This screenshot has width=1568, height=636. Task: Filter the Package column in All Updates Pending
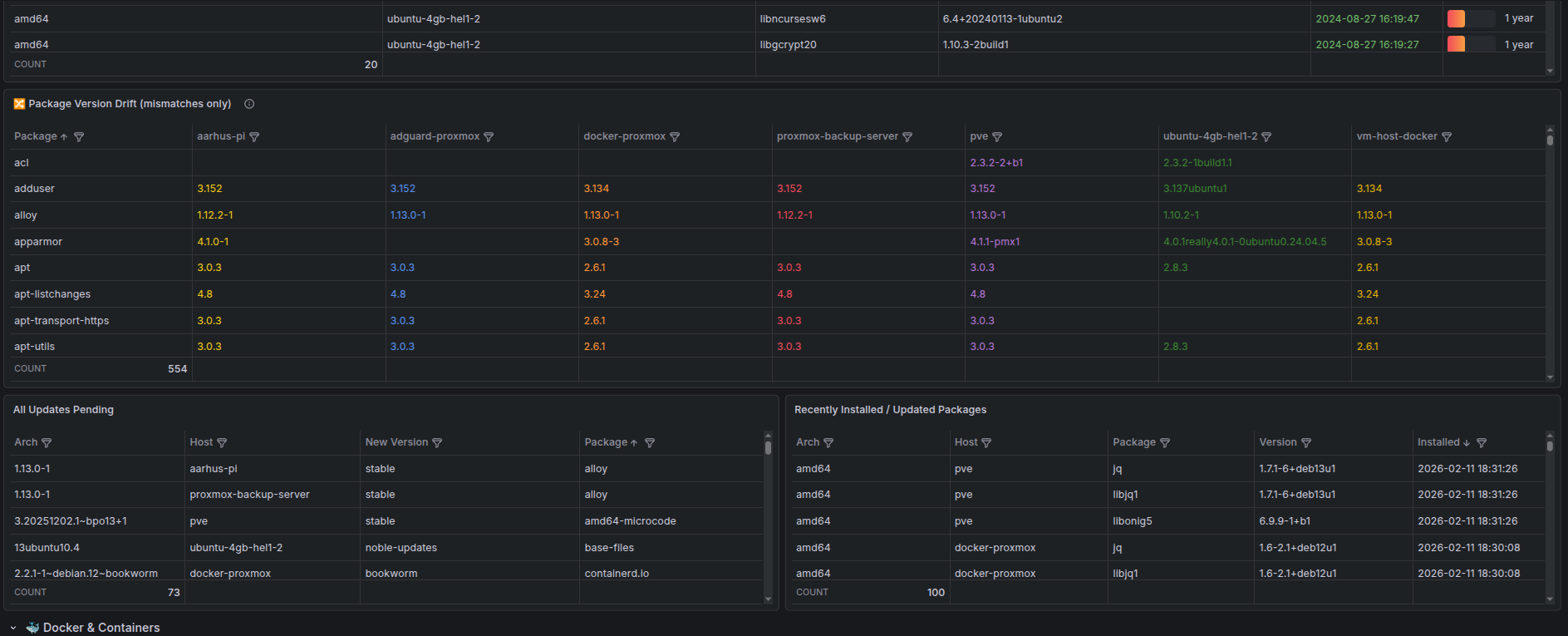pyautogui.click(x=650, y=443)
